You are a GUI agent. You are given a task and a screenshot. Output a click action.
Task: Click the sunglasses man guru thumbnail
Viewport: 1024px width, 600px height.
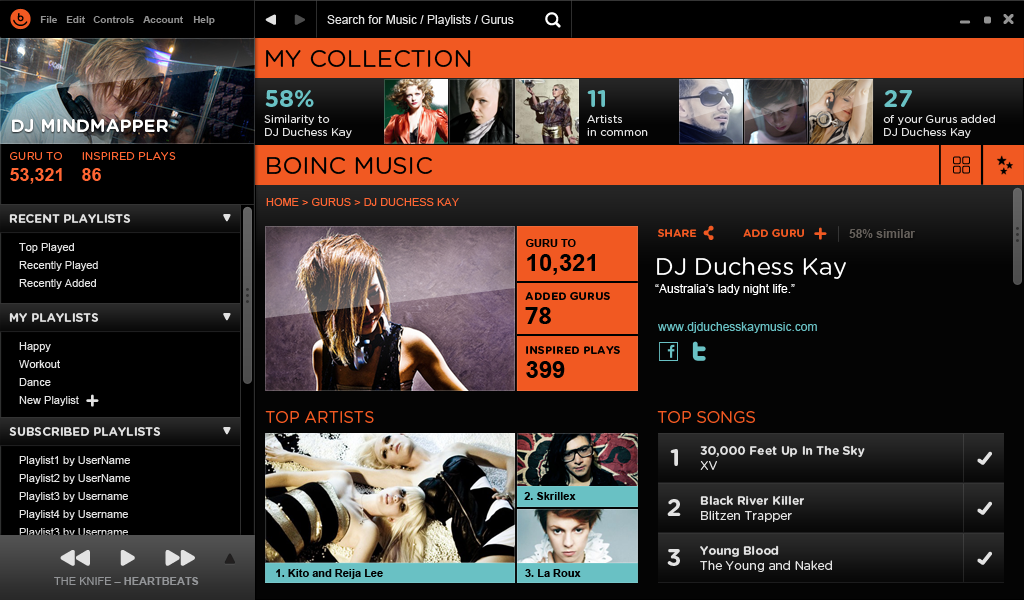click(711, 112)
